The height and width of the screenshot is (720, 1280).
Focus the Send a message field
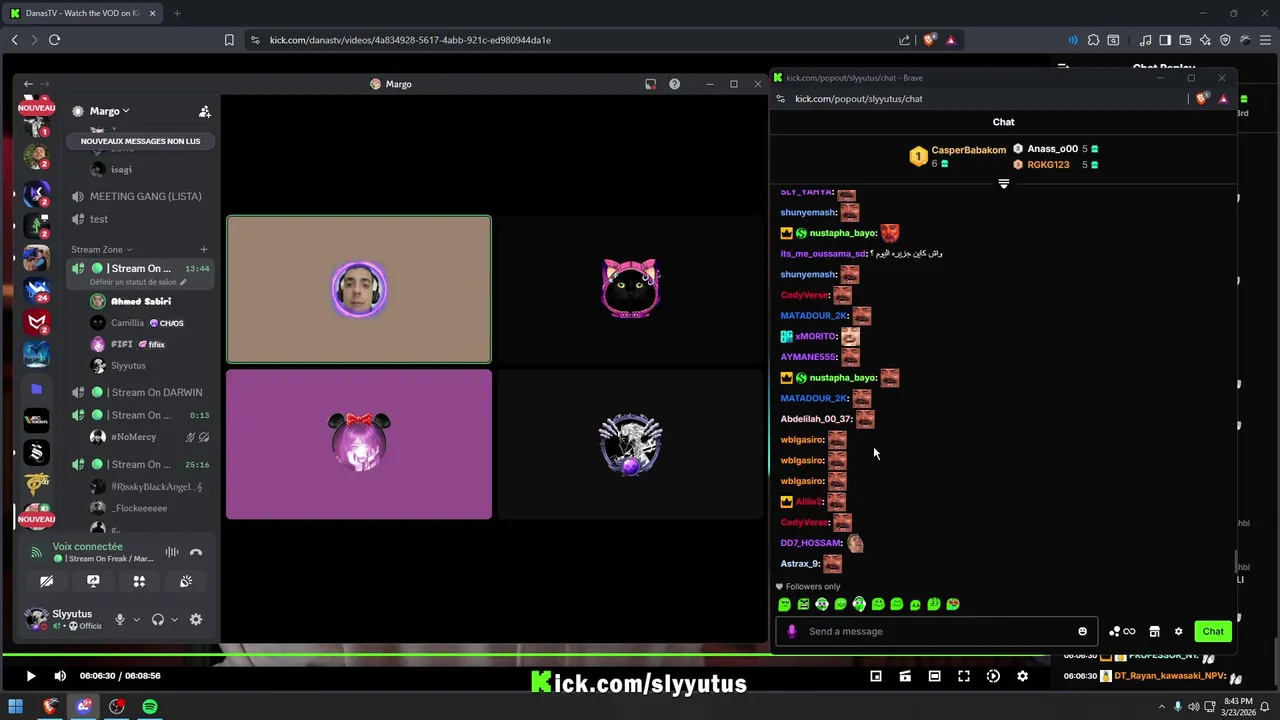(x=936, y=631)
